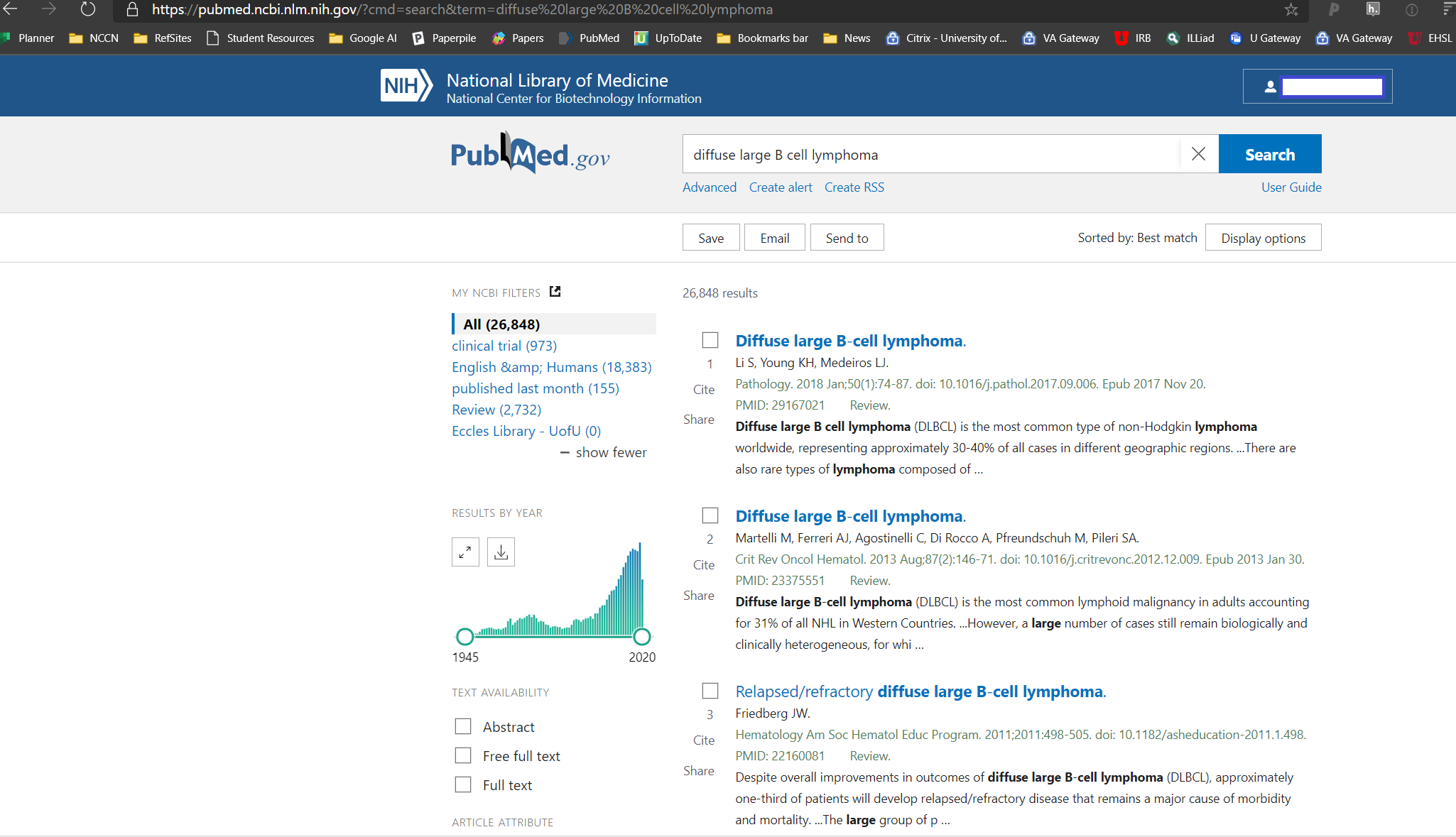Expand the results by year chart
Image resolution: width=1456 pixels, height=837 pixels.
point(465,552)
